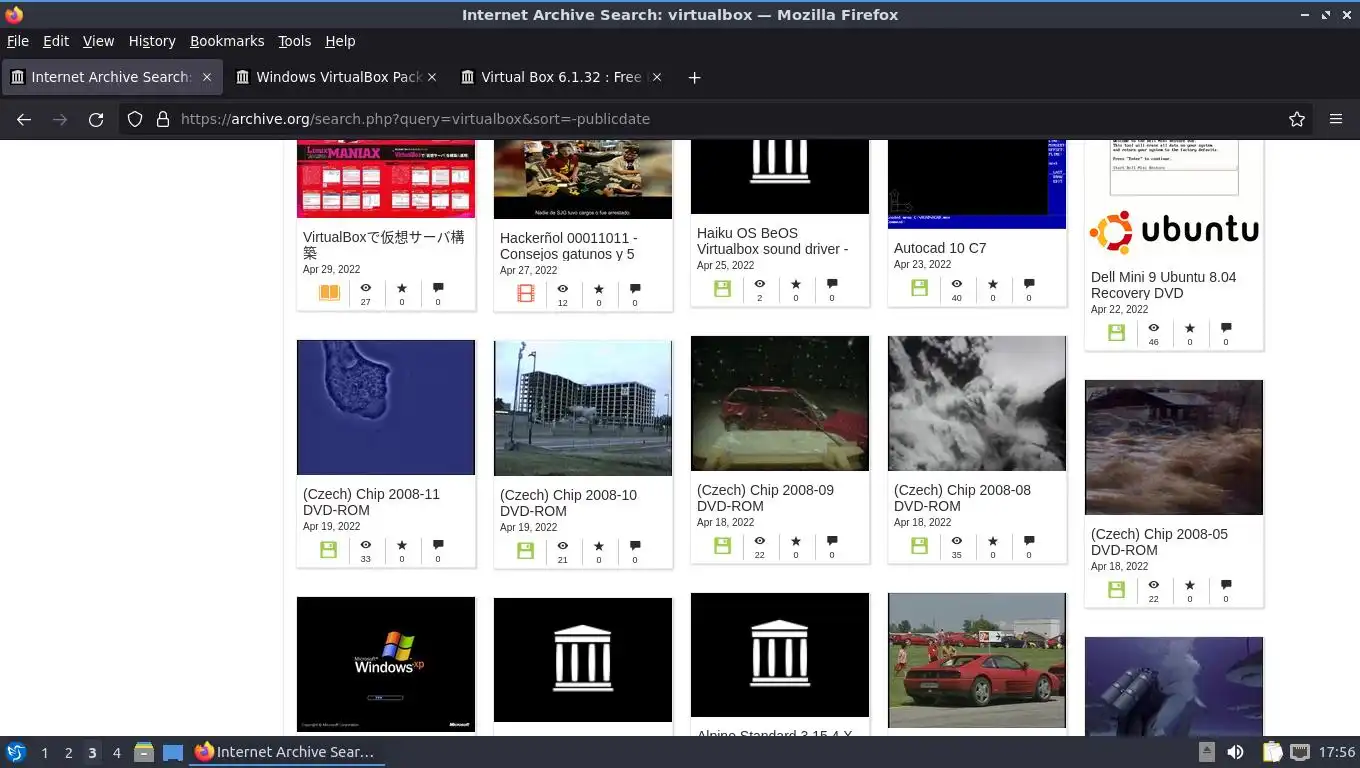This screenshot has height=768, width=1360.
Task: Click the texts book icon on the VirtualBoxで仮想サーバ構築 card
Action: [x=329, y=293]
